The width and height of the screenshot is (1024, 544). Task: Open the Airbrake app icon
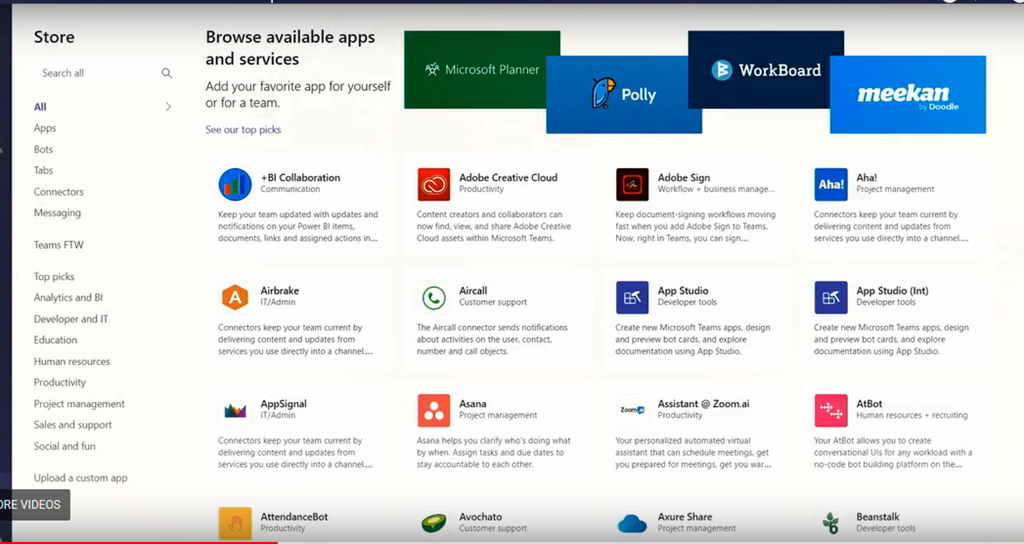pos(235,297)
